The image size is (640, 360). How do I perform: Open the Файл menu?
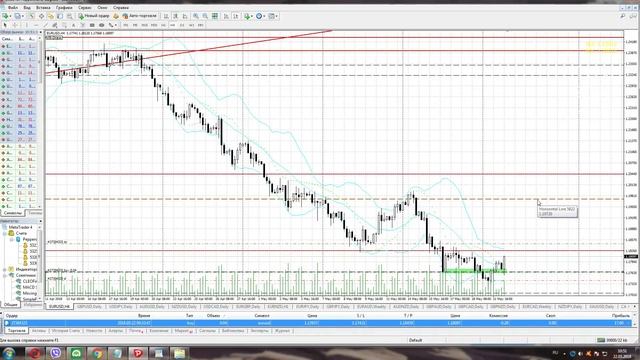13,7
